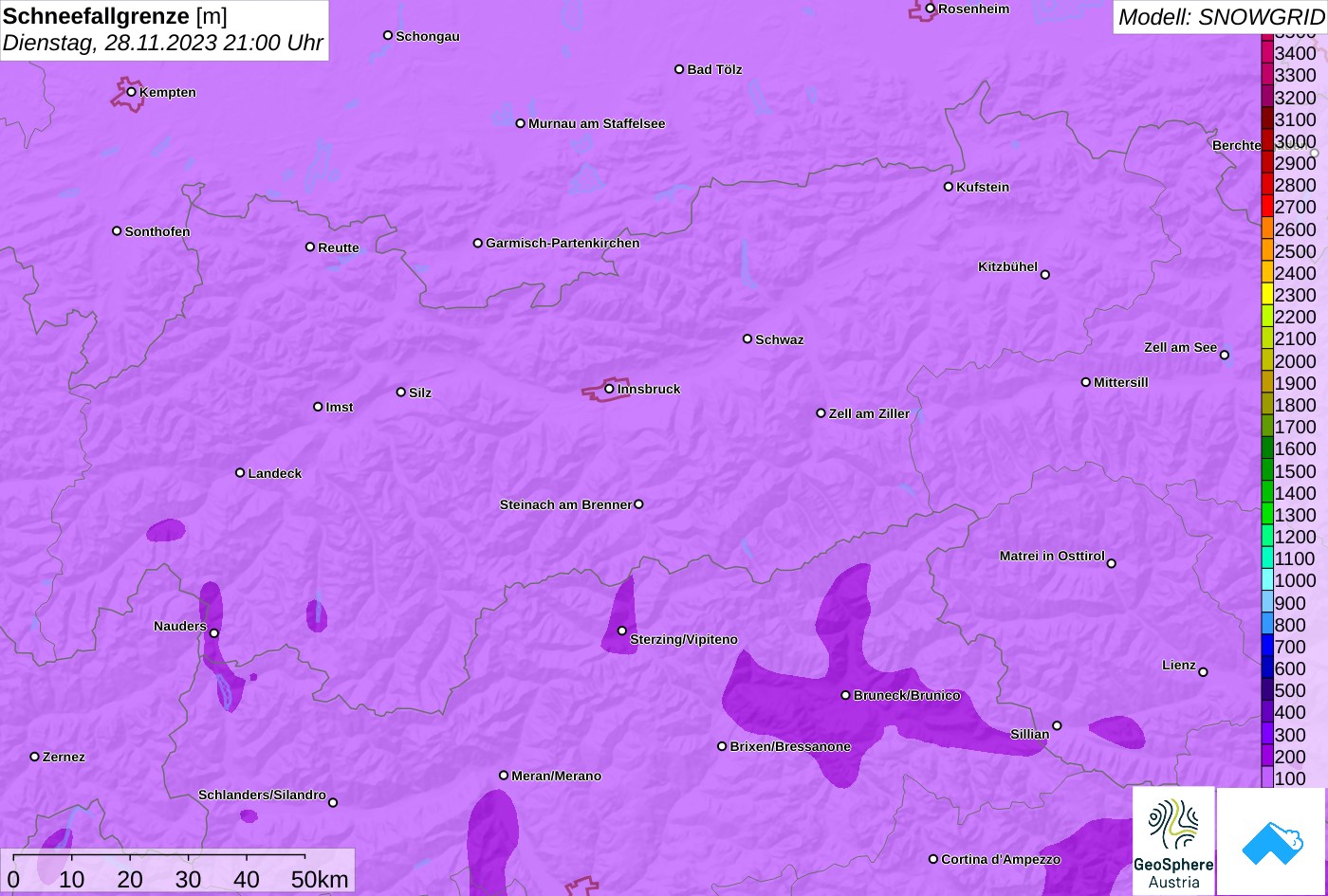Select the Imst city marker
Screen dimensions: 1328x896
pyautogui.click(x=318, y=407)
